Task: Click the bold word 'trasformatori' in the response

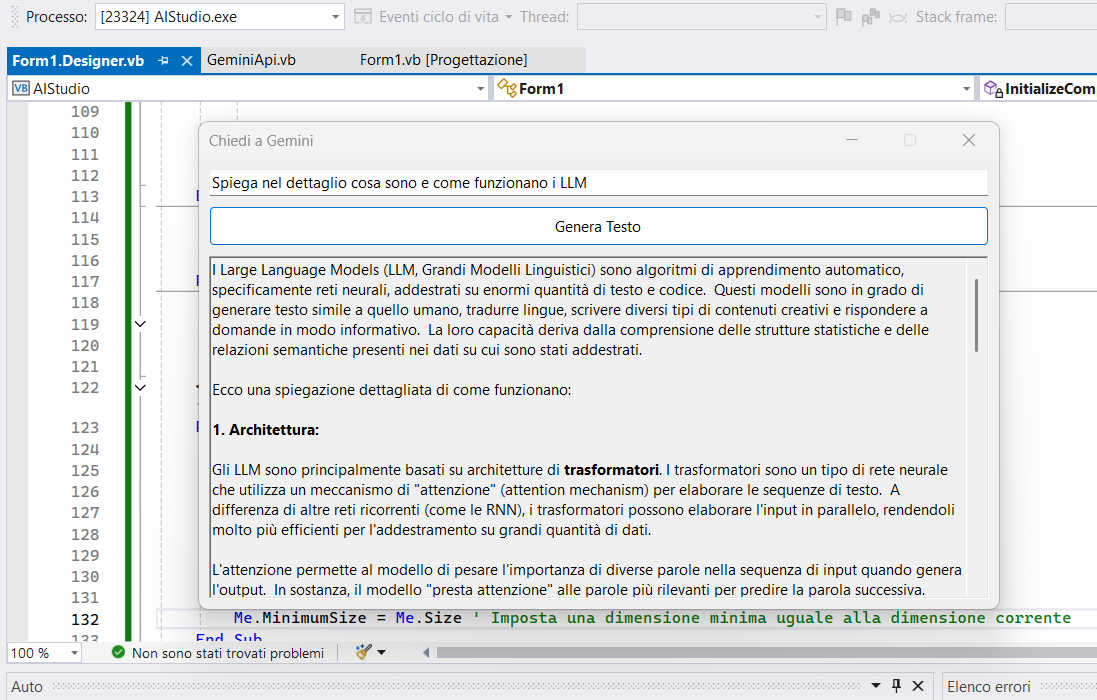Action: click(611, 470)
